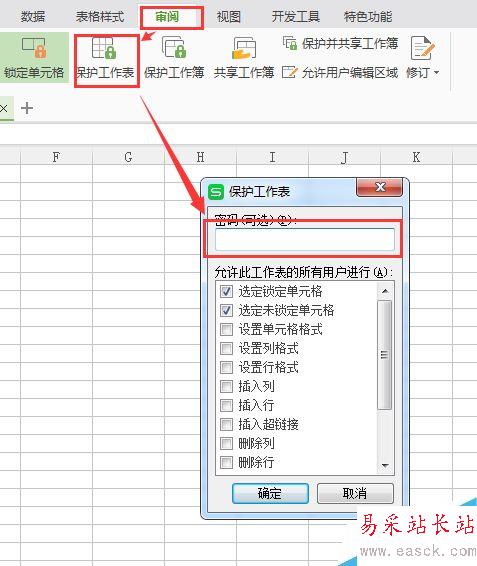The height and width of the screenshot is (566, 477).
Task: Cancel dialog with the 取消 button
Action: (355, 493)
